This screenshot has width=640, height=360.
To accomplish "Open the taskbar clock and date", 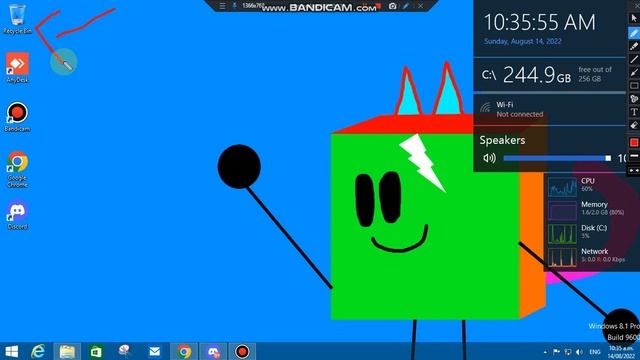I will click(x=621, y=352).
